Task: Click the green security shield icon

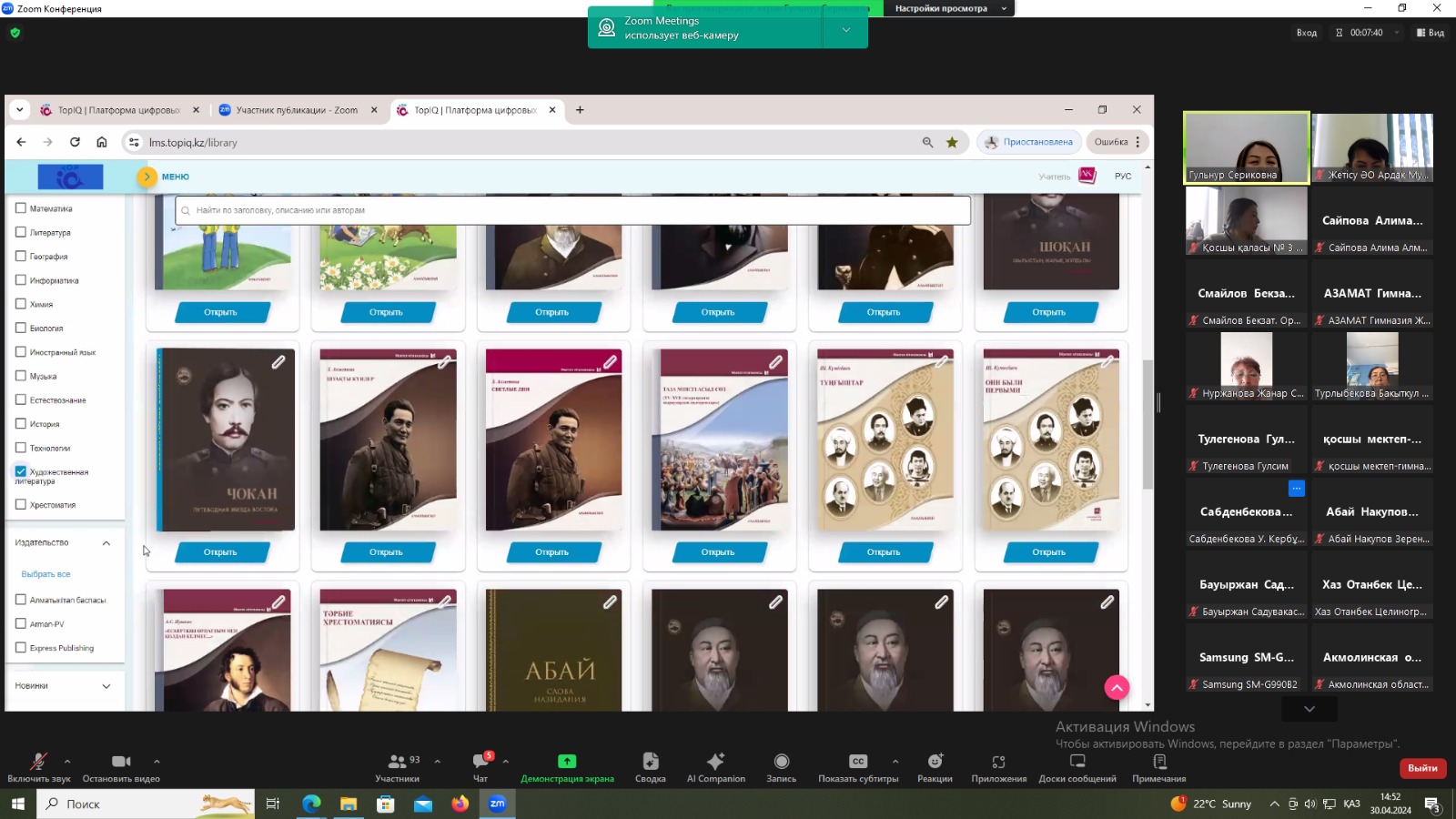Action: tap(15, 33)
